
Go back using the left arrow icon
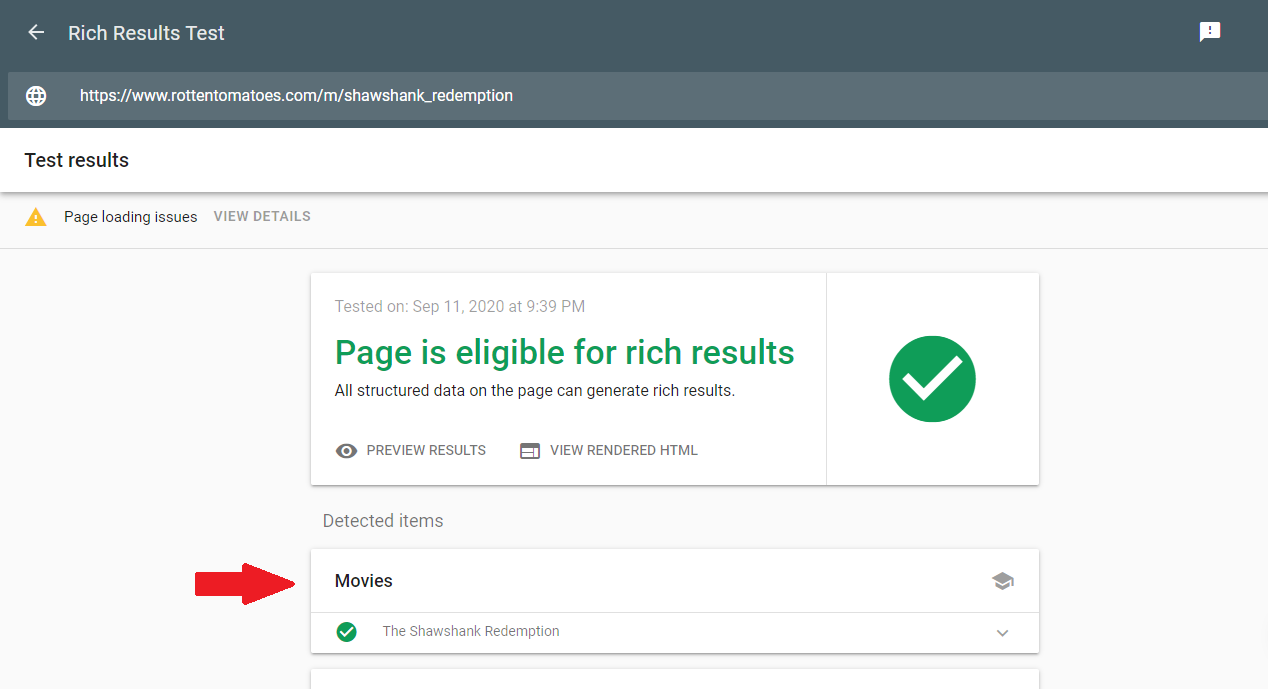pos(36,32)
